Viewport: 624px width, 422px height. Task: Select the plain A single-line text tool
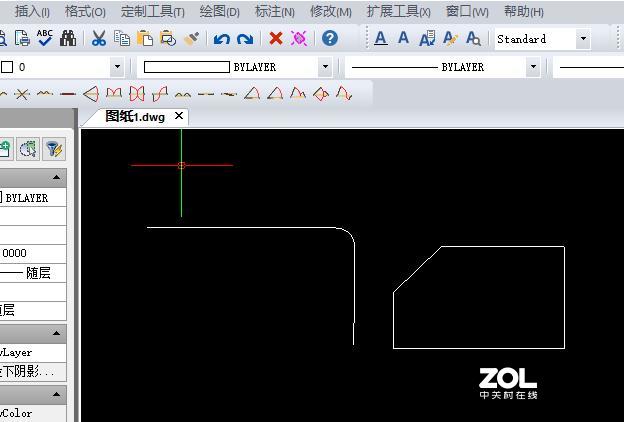click(403, 38)
